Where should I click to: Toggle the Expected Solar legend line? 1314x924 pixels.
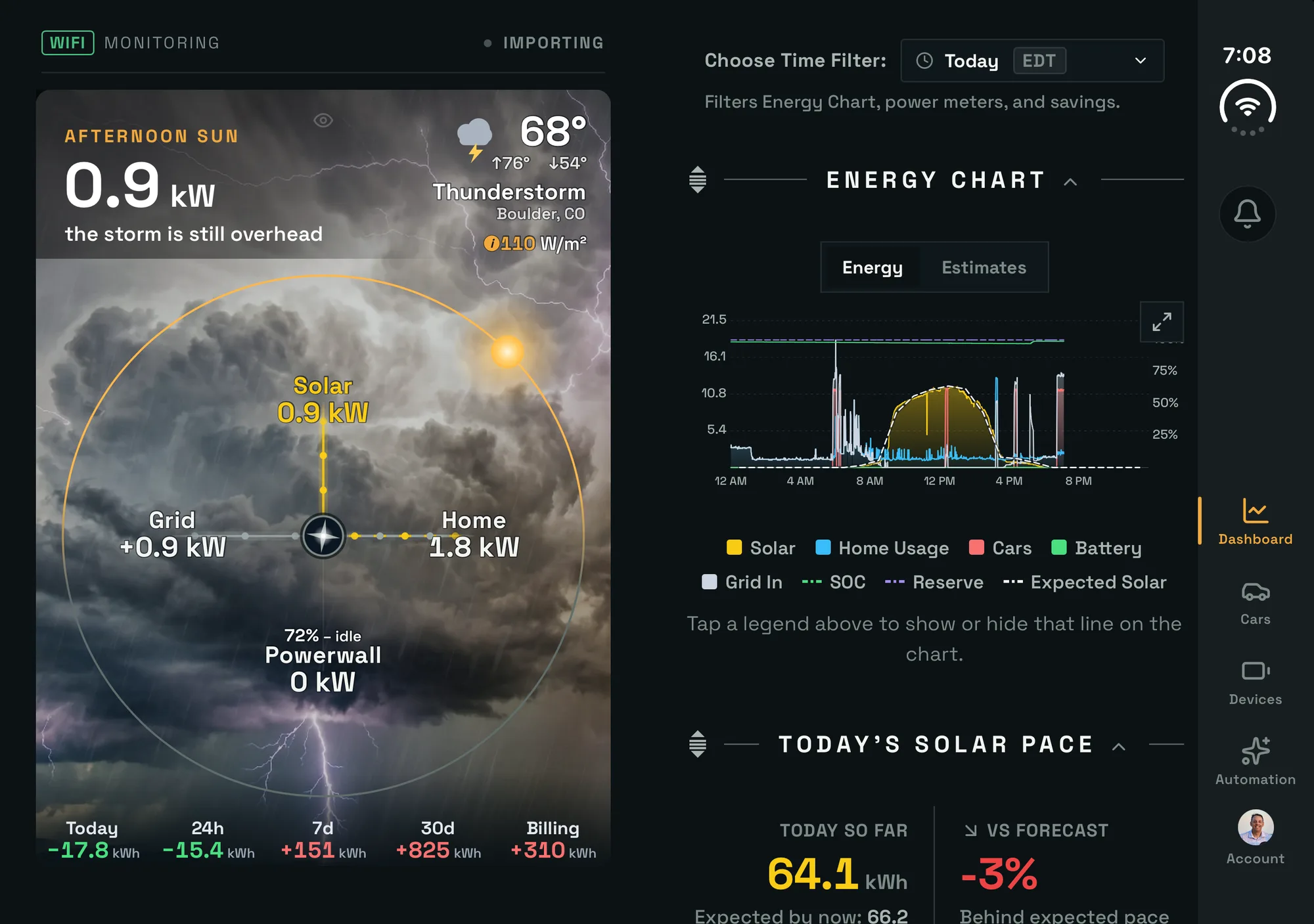point(1085,582)
